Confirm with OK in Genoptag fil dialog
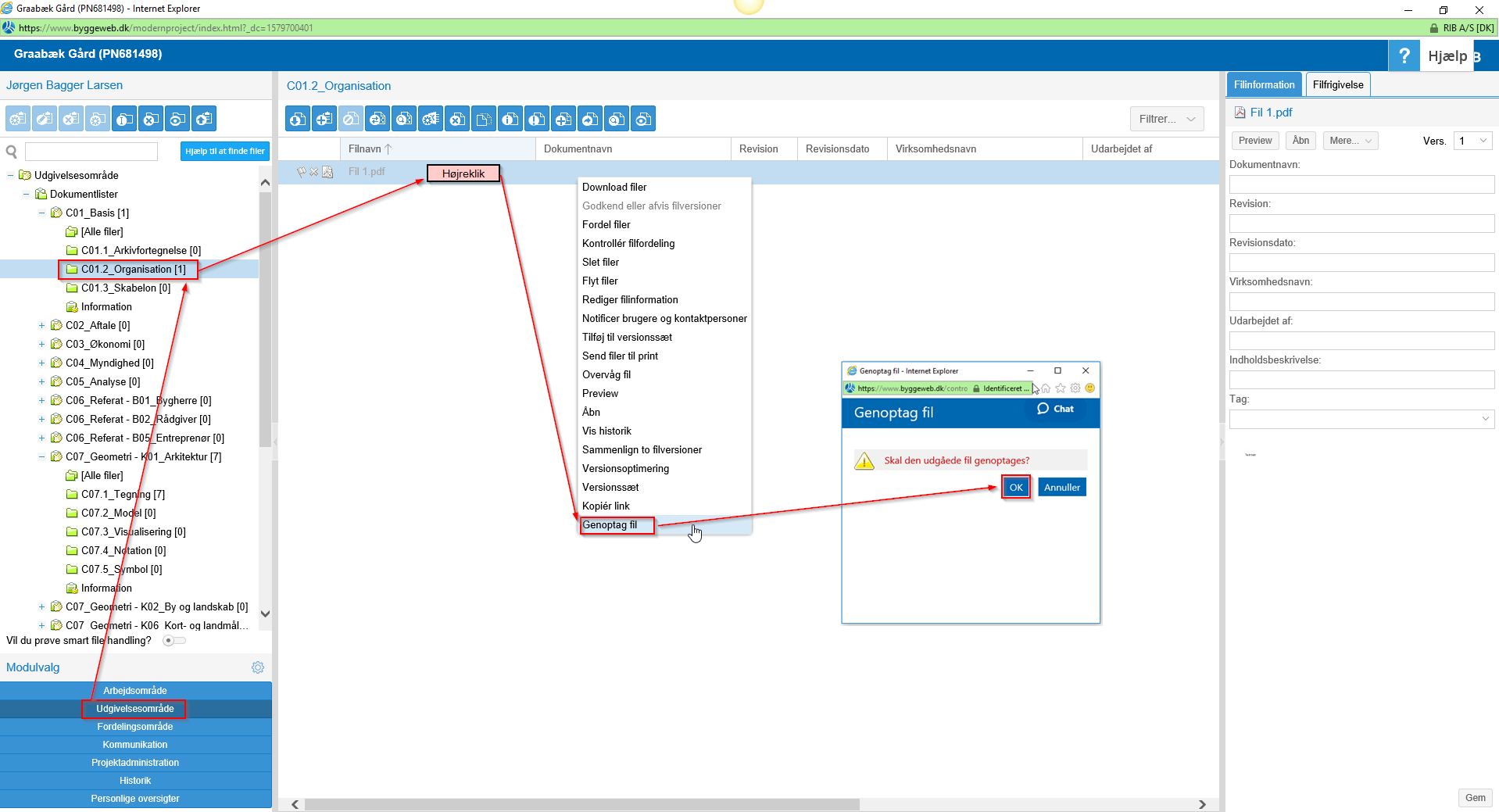Image resolution: width=1499 pixels, height=812 pixels. (x=1015, y=488)
